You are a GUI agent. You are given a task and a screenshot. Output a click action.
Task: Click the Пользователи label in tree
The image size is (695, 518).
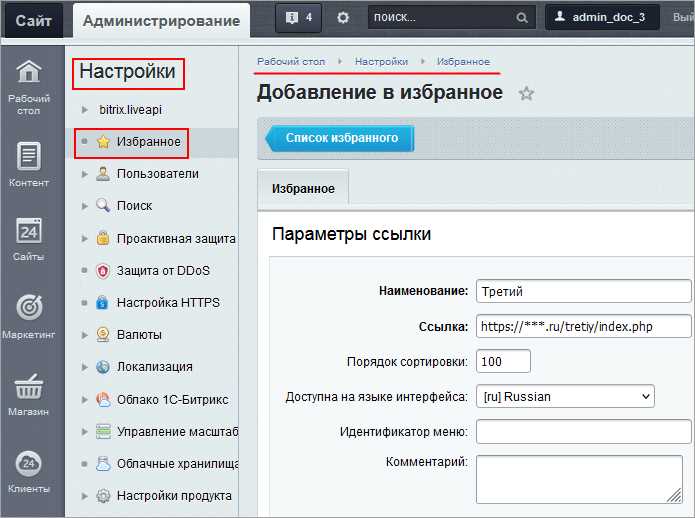(157, 174)
